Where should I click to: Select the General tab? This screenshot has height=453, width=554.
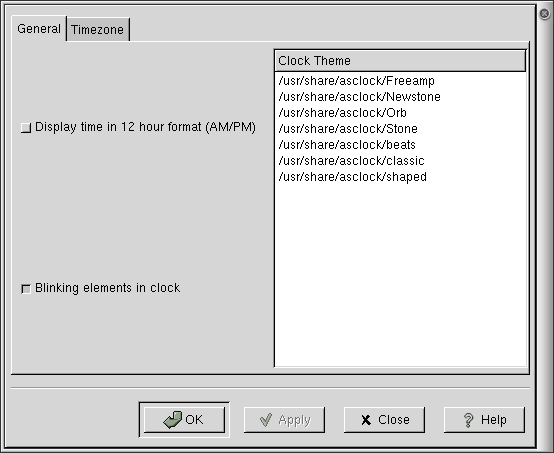point(39,28)
